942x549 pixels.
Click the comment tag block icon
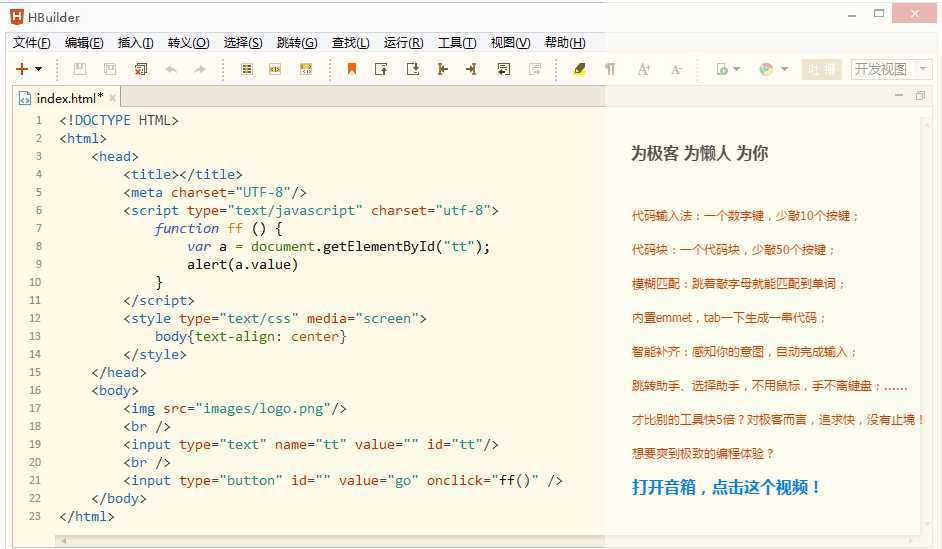coord(306,69)
